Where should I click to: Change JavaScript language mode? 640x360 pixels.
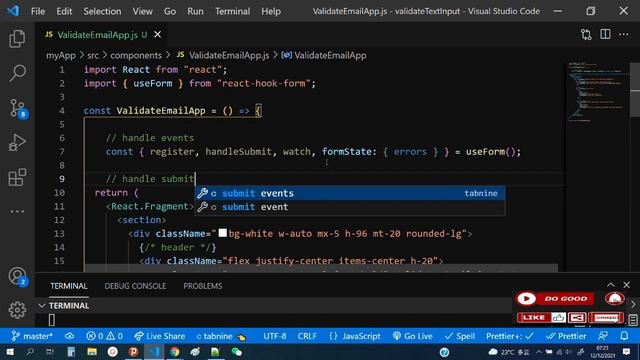pyautogui.click(x=355, y=336)
